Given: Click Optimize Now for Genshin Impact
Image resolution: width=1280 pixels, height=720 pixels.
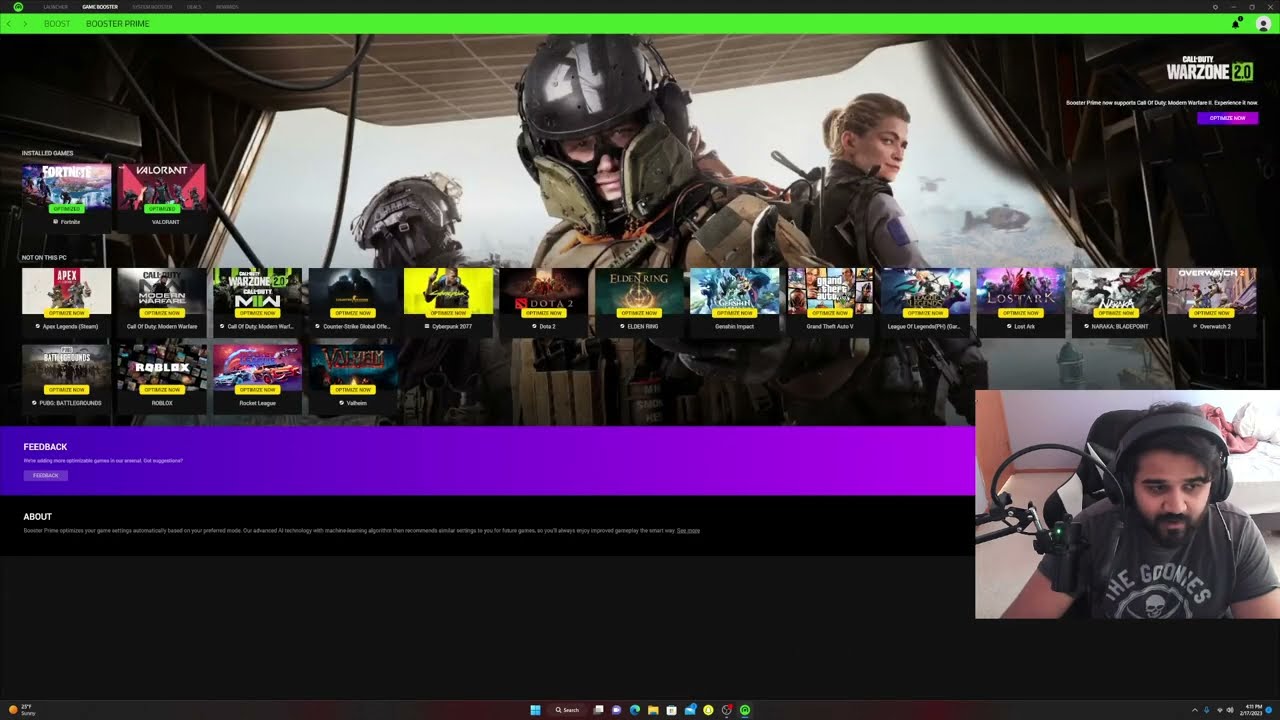Looking at the screenshot, I should (x=734, y=313).
